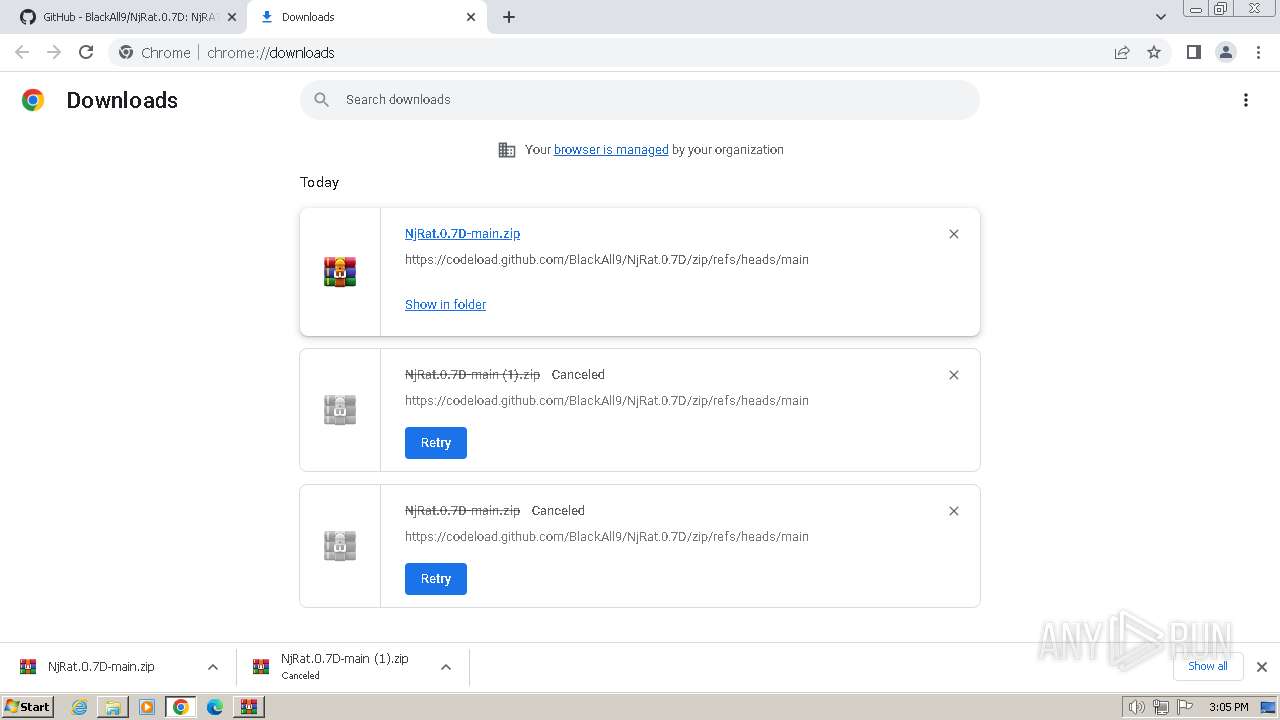Screen dimensions: 1280x720
Task: Close the download shelf
Action: click(x=1262, y=667)
